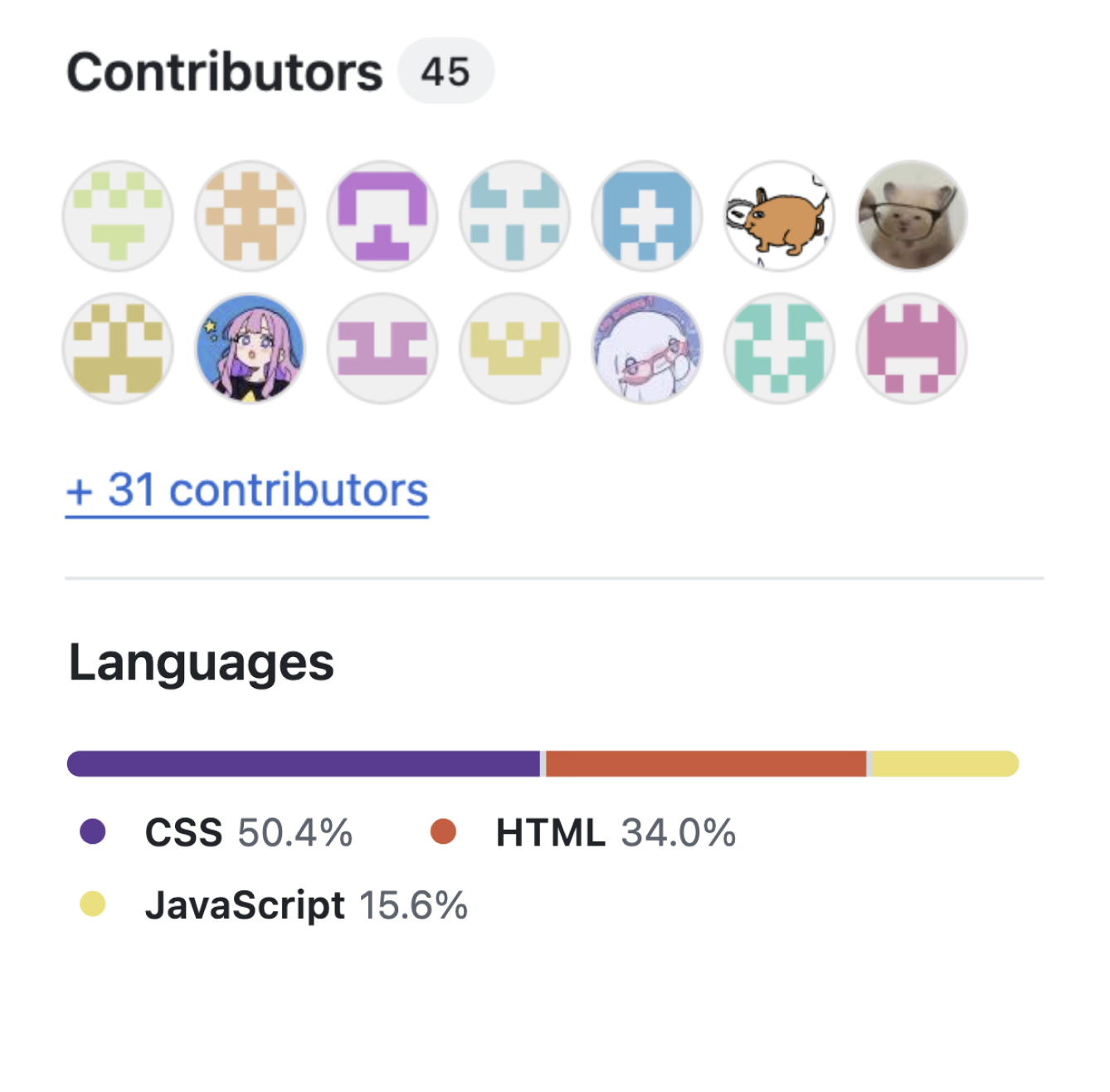
Task: Open the yellow crown-shaped identicon avatar
Action: [514, 349]
